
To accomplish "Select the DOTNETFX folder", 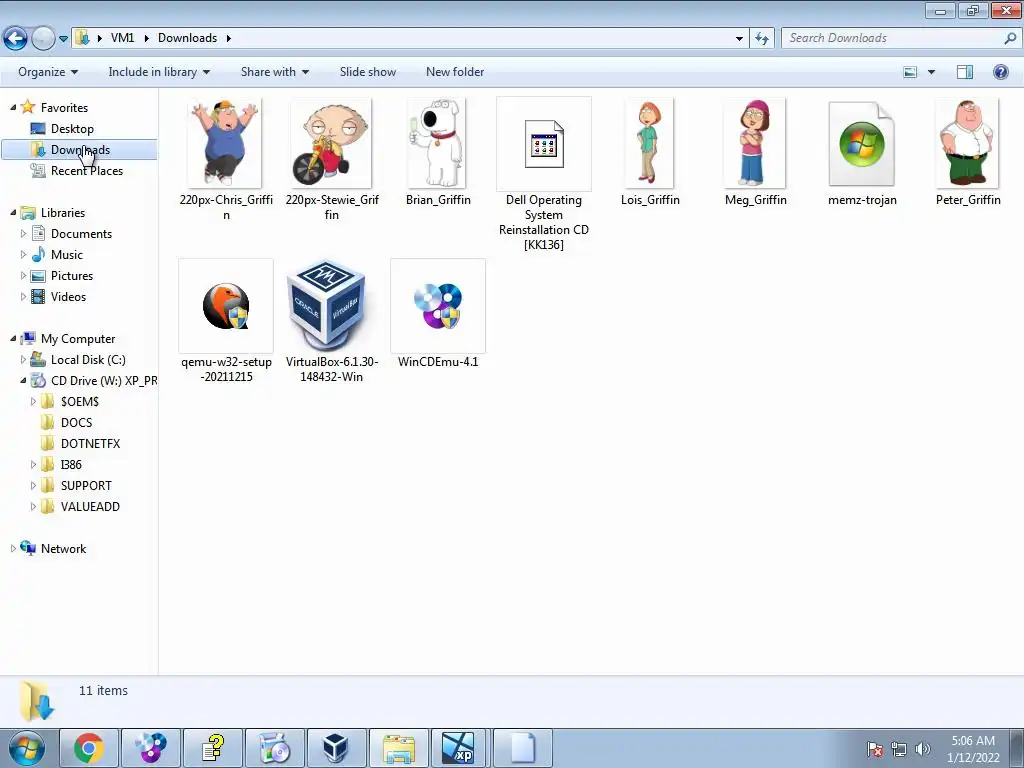I will (90, 443).
